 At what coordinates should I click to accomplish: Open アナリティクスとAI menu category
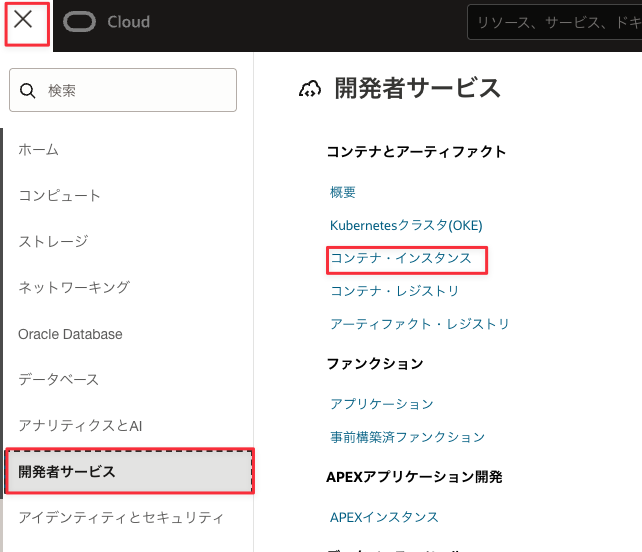pyautogui.click(x=81, y=425)
